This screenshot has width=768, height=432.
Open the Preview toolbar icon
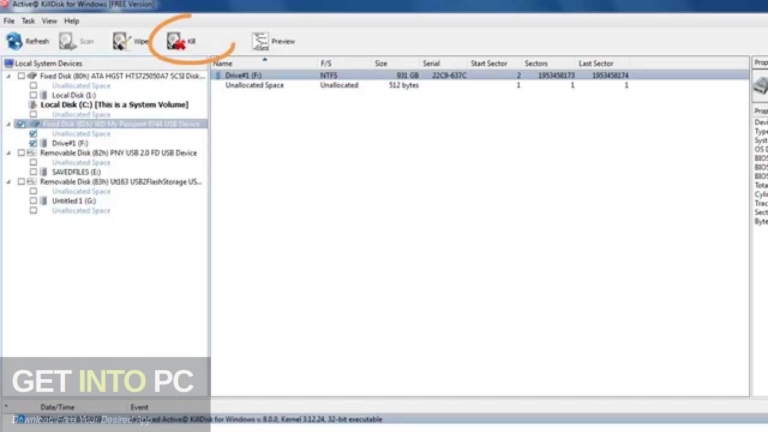(x=261, y=41)
